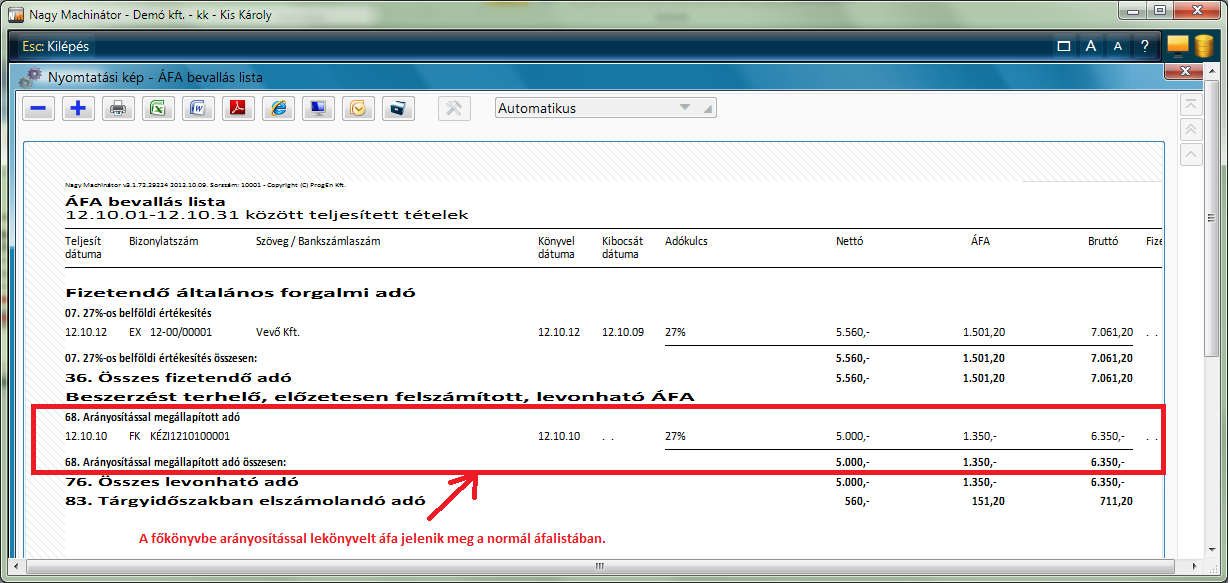Click the monitor display icon in toolbar
1230x583 pixels.
[318, 109]
